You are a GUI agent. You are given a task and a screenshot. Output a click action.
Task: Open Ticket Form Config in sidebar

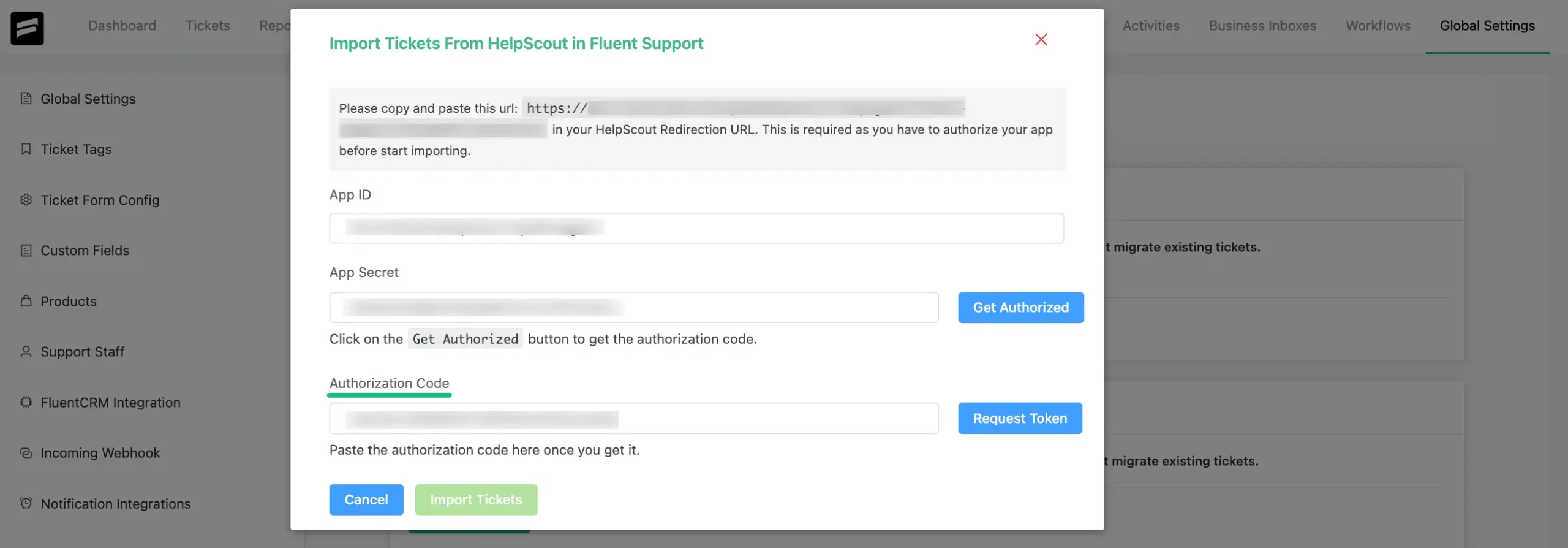click(x=100, y=200)
